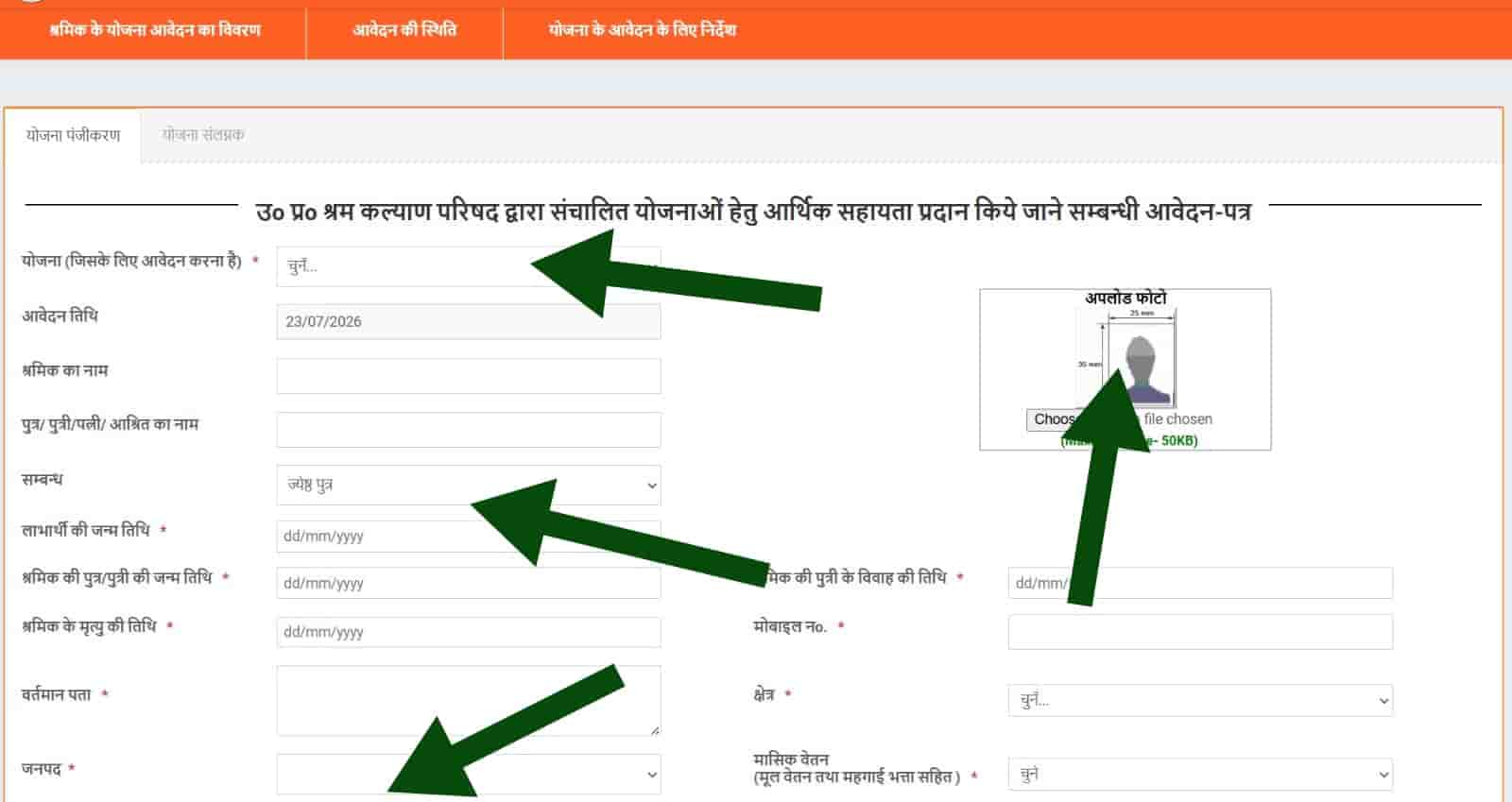Viewport: 1512px width, 802px height.
Task: Open the मासिक वेतन dropdown
Action: pyautogui.click(x=1200, y=775)
